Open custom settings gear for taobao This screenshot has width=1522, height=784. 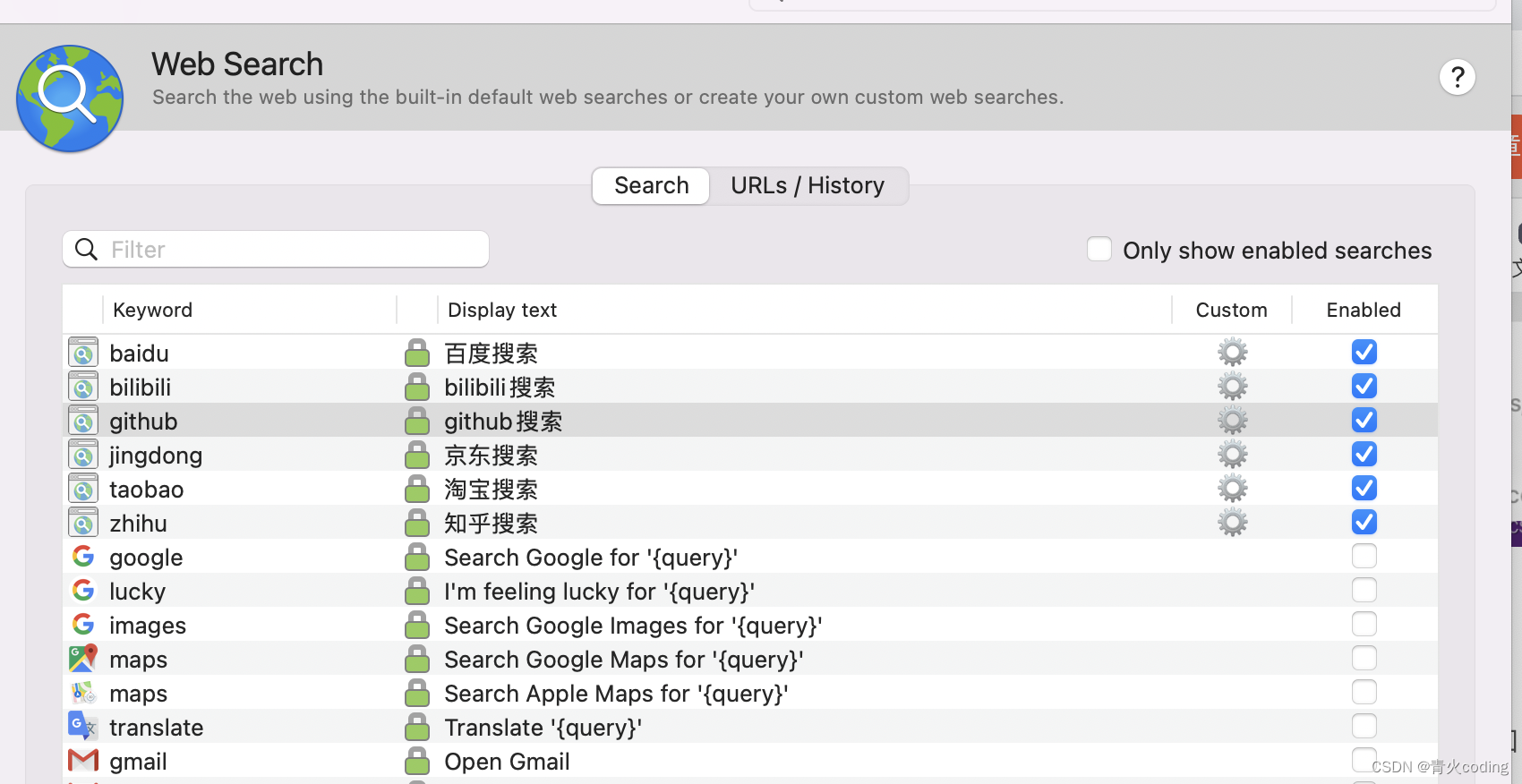[x=1233, y=489]
